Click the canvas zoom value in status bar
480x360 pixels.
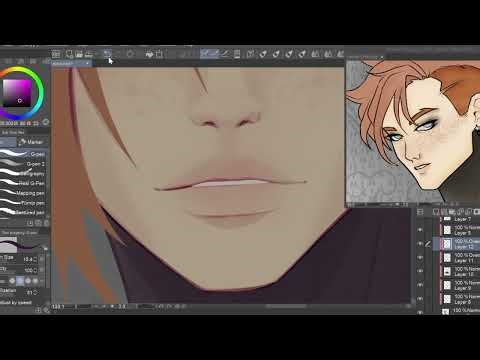(58, 306)
